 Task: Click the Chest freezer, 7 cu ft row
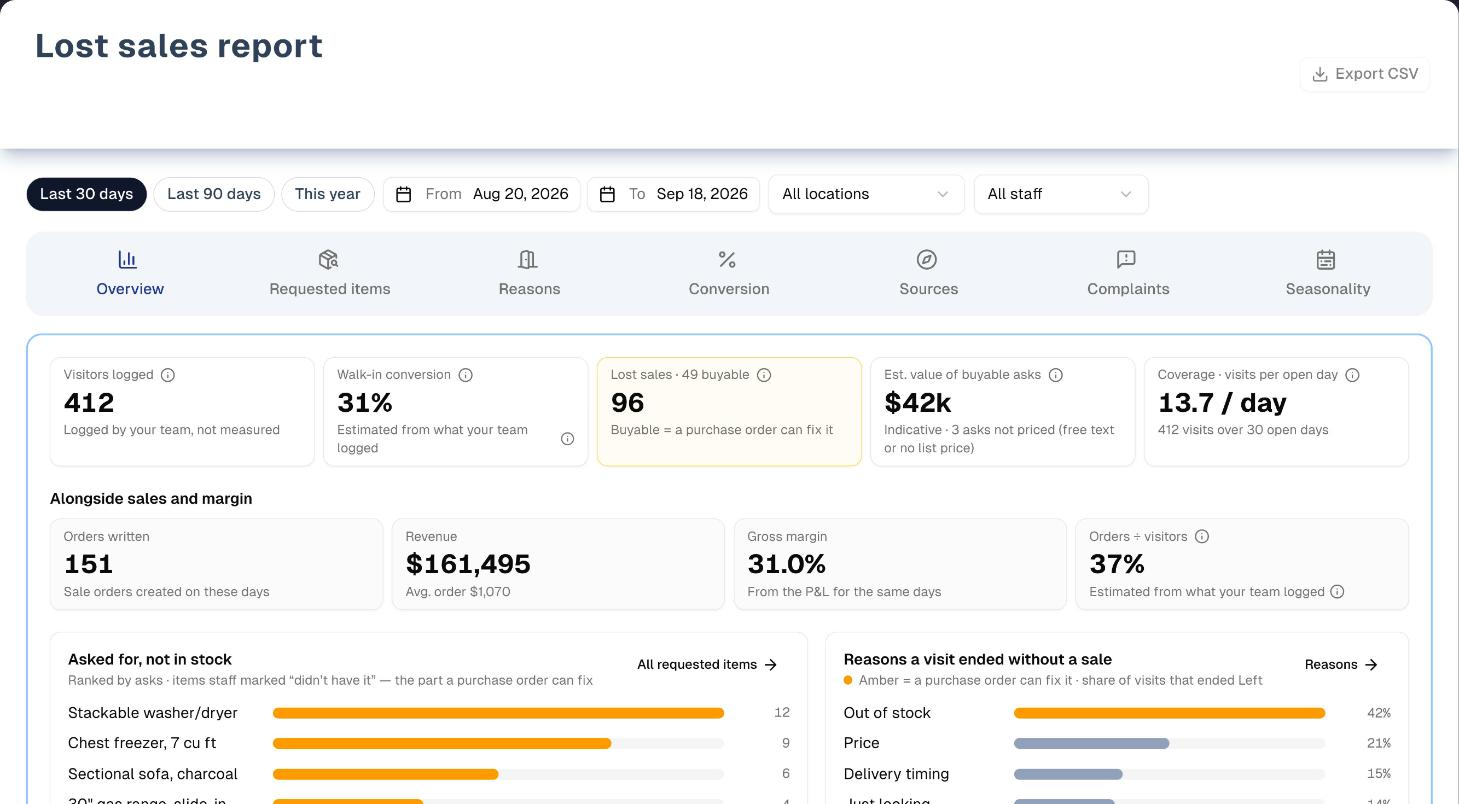point(429,743)
